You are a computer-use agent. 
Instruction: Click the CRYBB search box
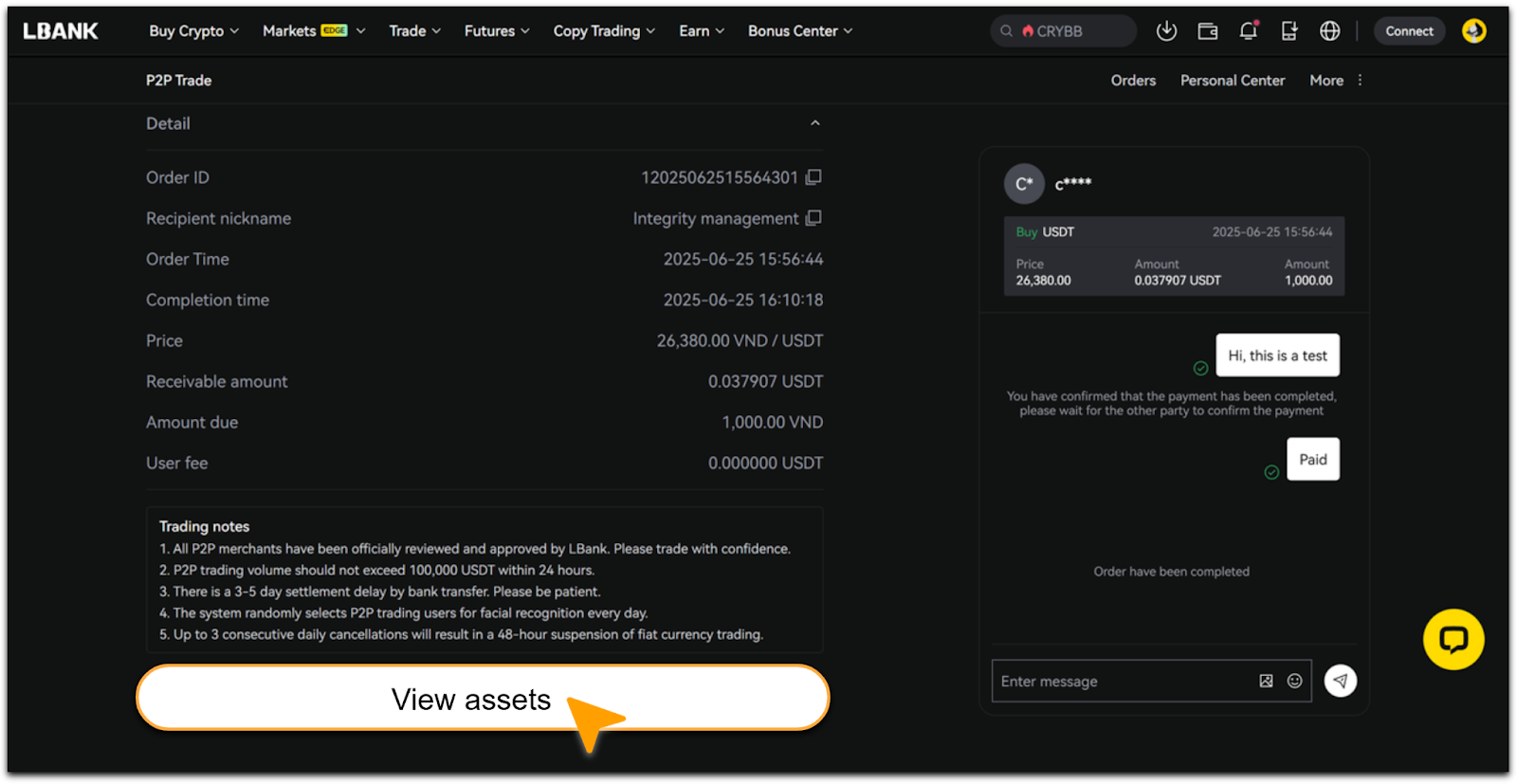(1062, 31)
